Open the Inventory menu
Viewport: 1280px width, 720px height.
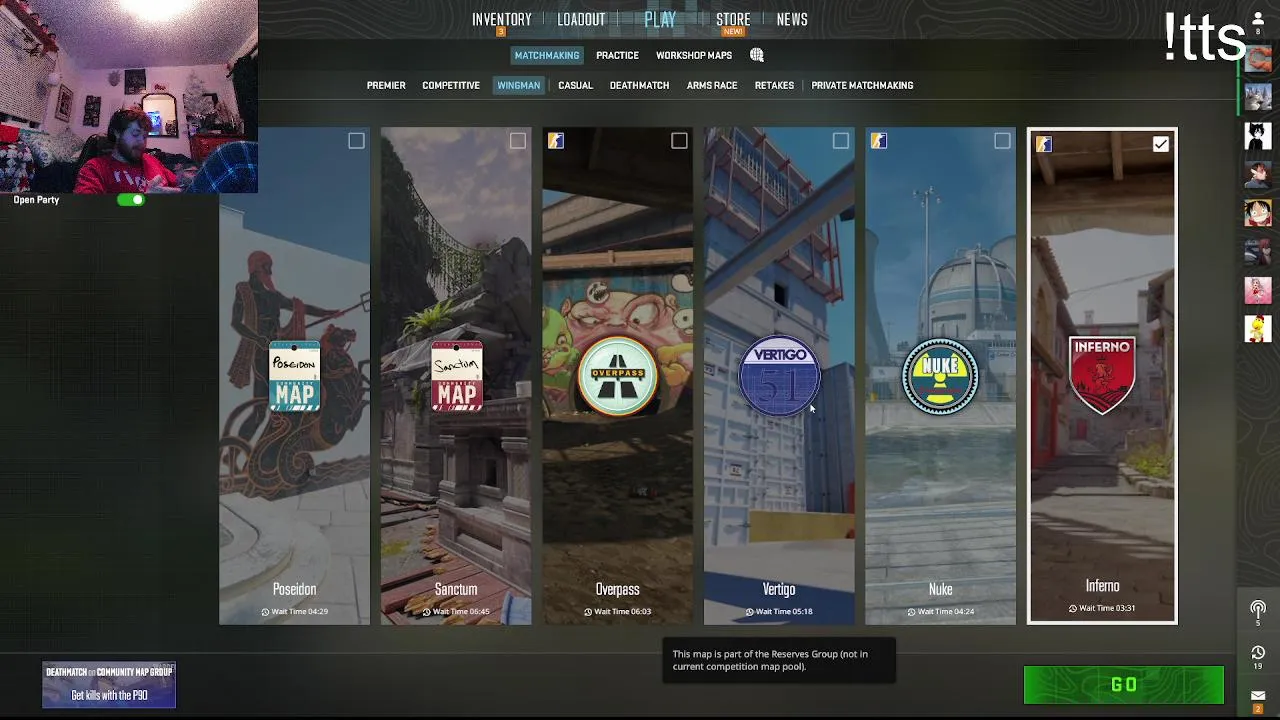coord(502,20)
